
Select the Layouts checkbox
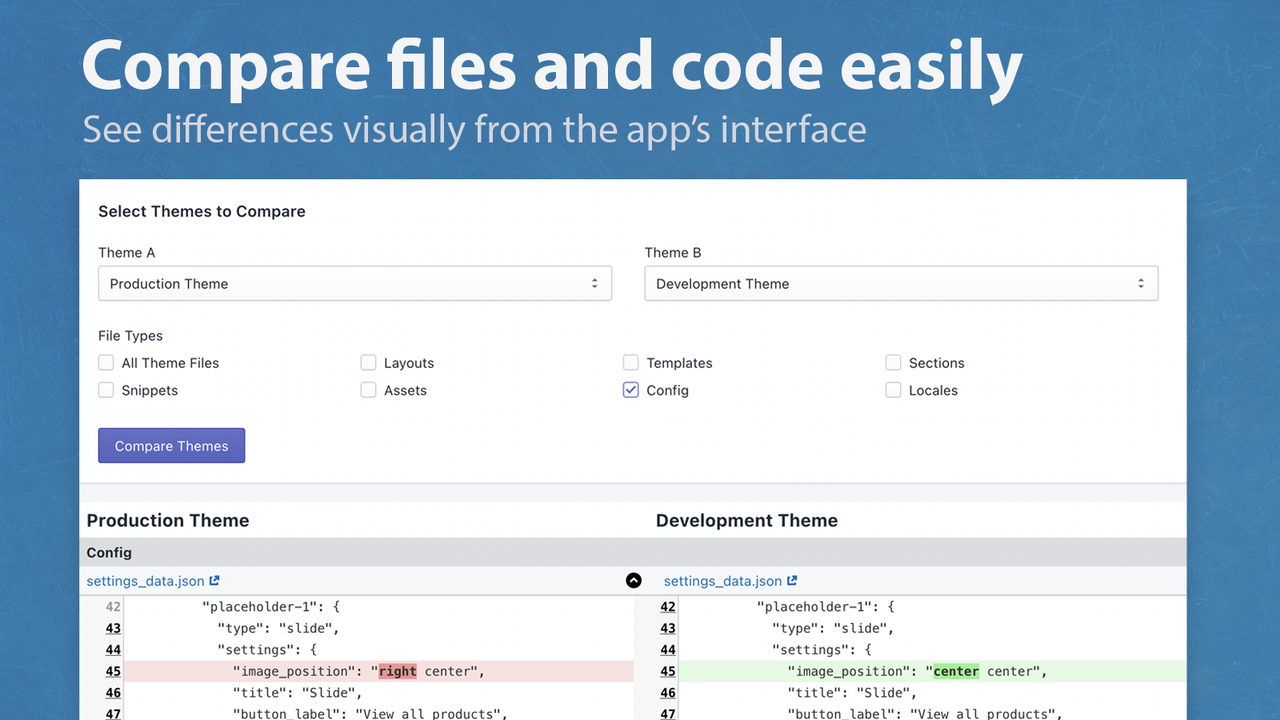pos(368,362)
